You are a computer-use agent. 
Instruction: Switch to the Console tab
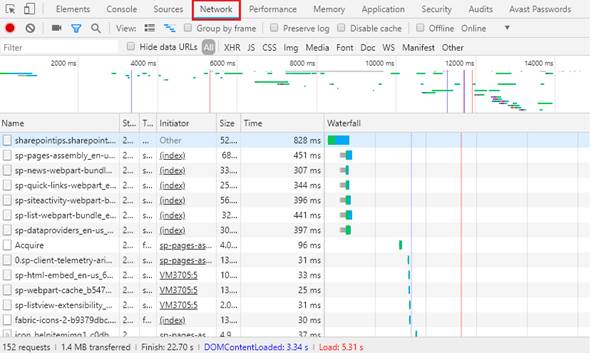(122, 9)
